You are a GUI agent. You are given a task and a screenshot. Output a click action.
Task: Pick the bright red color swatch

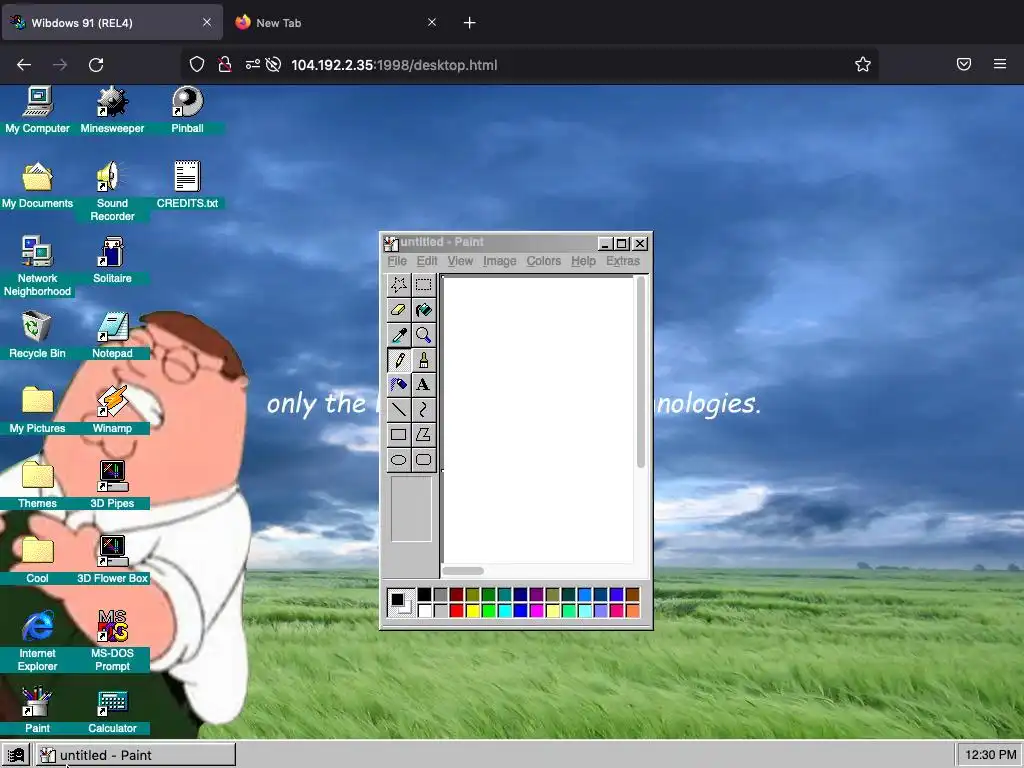tap(456, 611)
